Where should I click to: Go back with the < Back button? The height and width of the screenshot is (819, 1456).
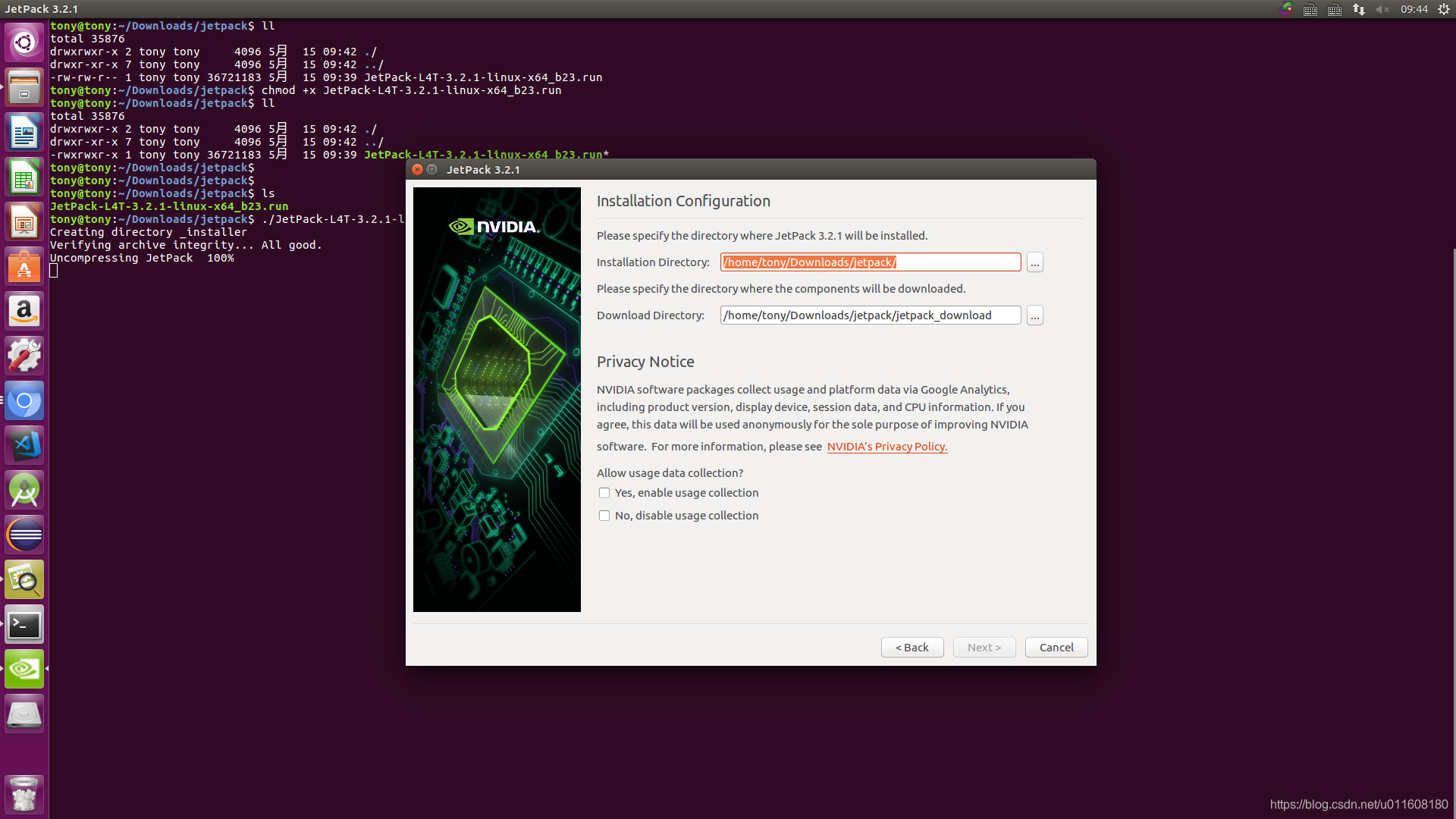pos(912,648)
